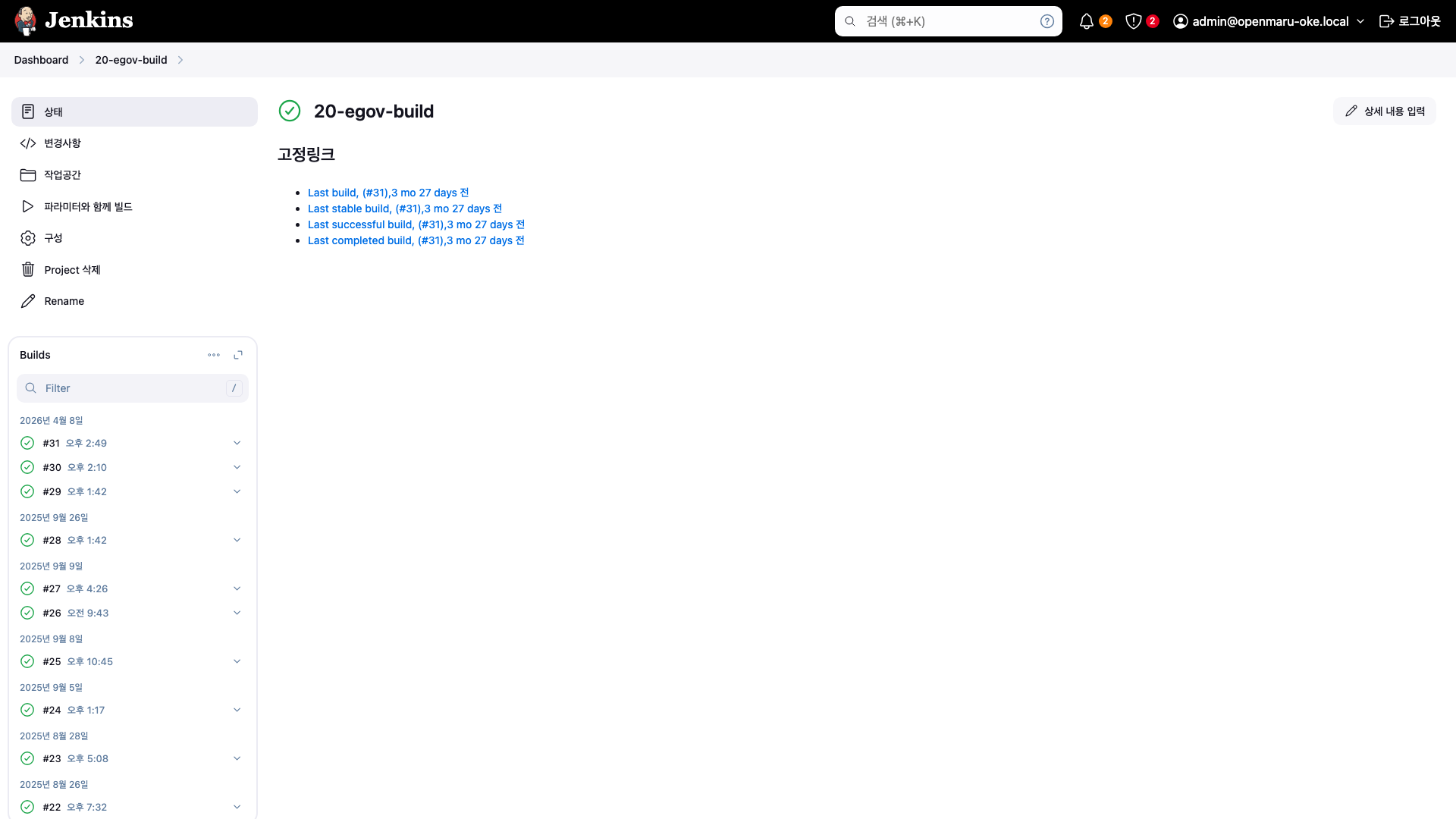Click 상세 내용 입력 button

[x=1385, y=111]
